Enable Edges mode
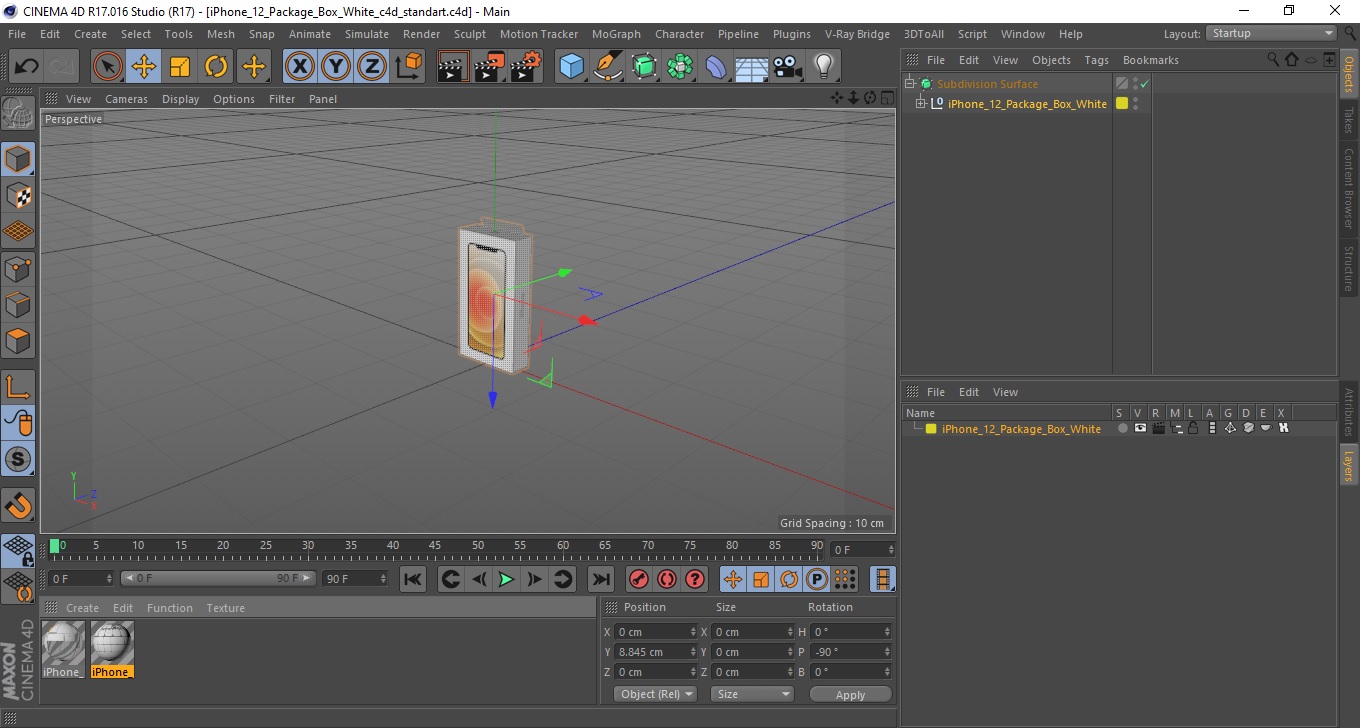Viewport: 1360px width, 728px height. point(18,304)
